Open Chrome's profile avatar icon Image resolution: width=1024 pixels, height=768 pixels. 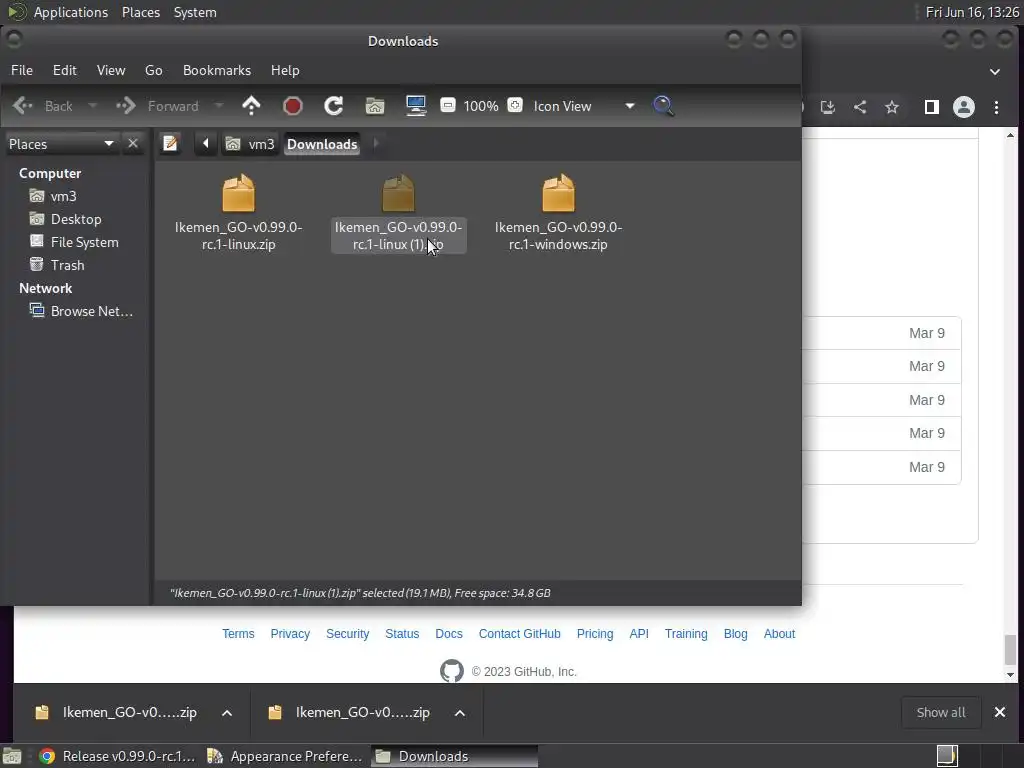click(x=964, y=107)
